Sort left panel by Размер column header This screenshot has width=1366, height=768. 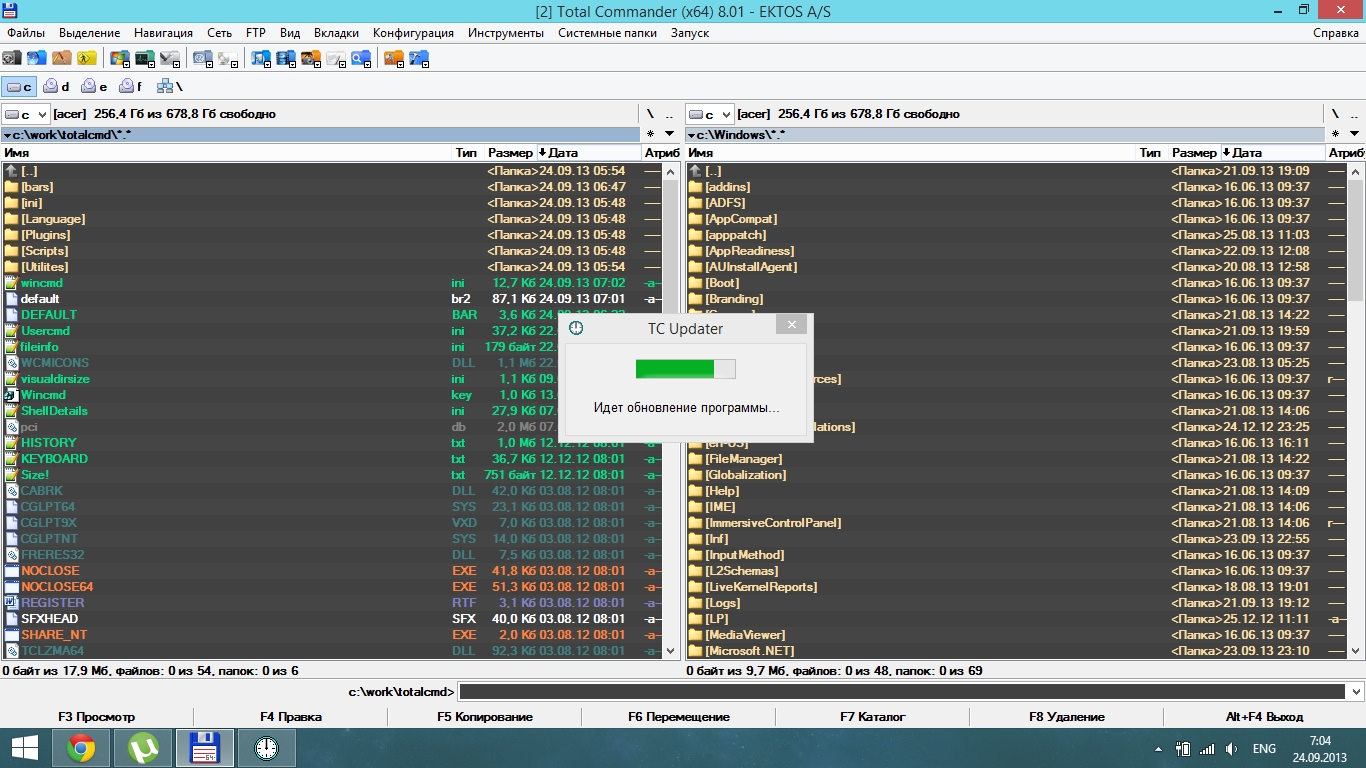point(510,153)
